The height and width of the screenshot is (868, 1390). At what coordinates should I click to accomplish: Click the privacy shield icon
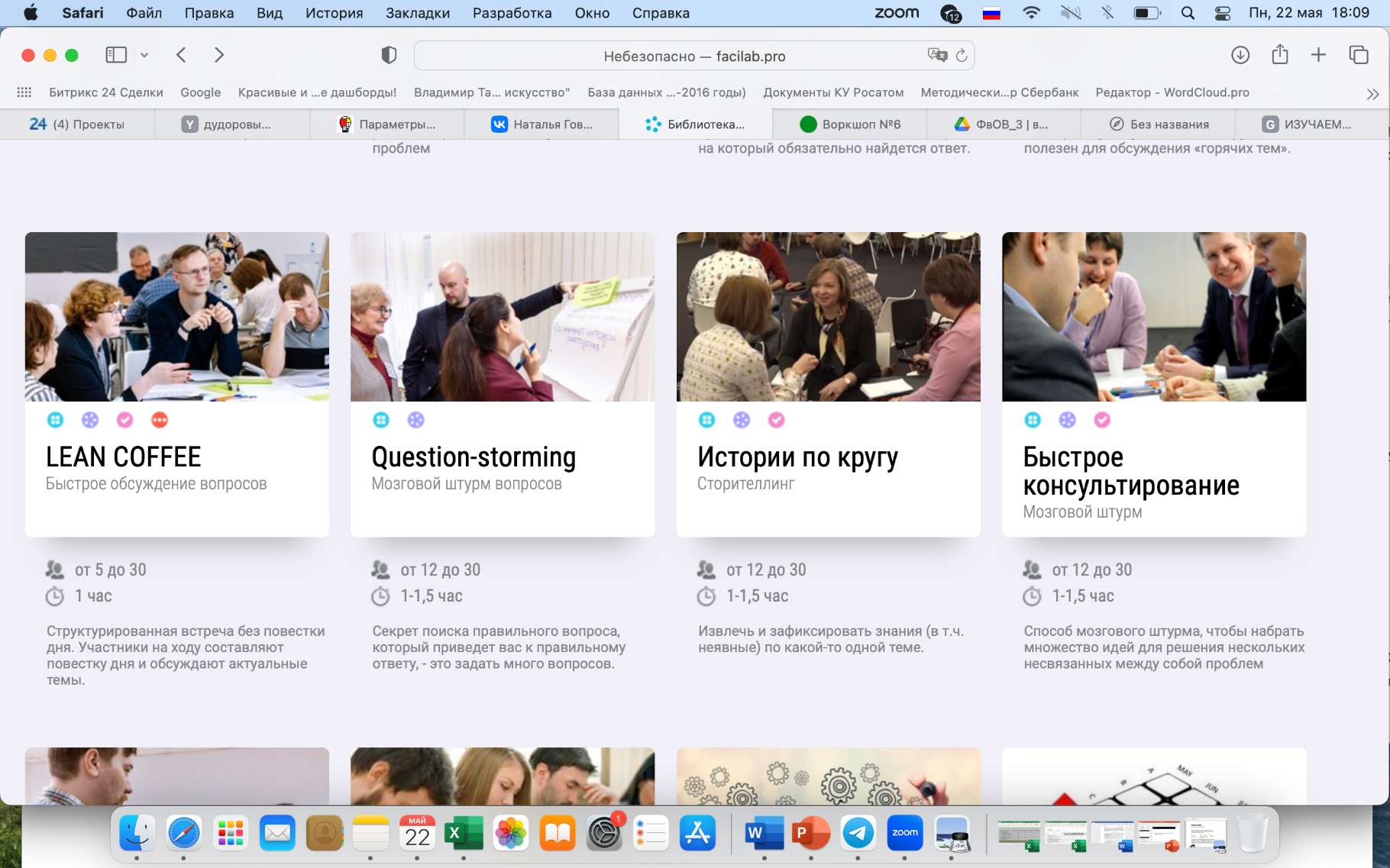click(389, 55)
